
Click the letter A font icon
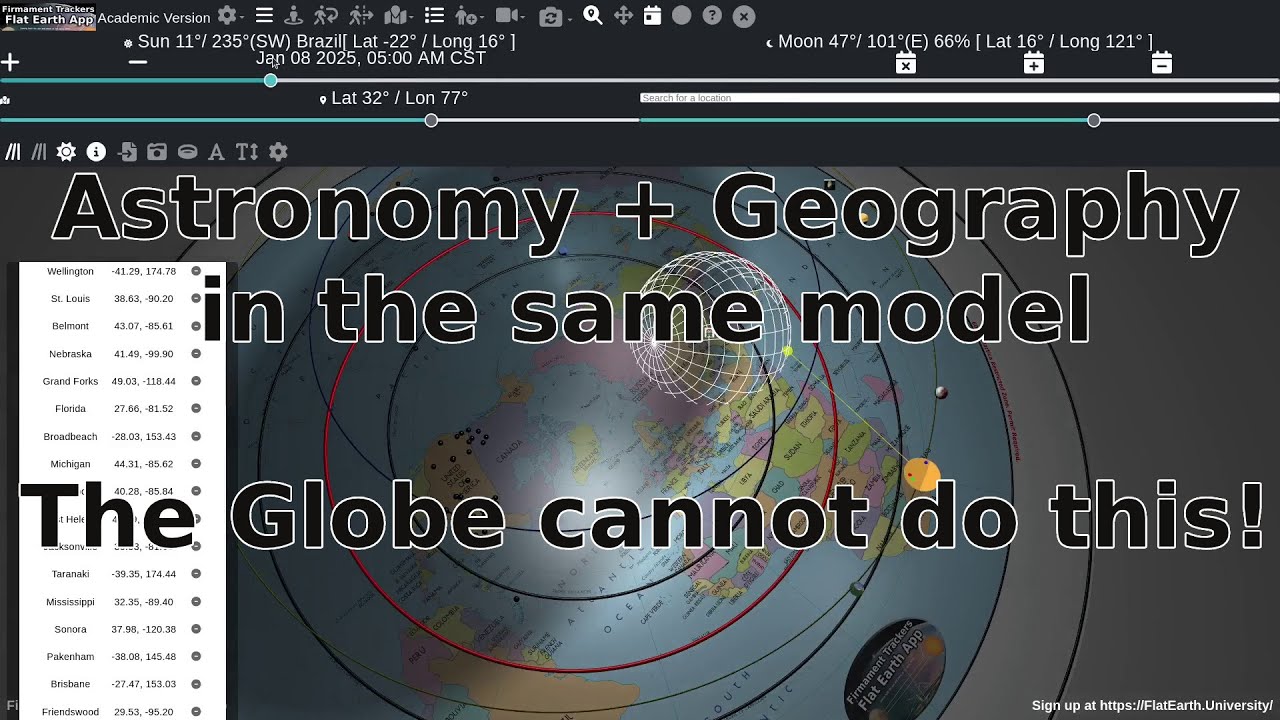(x=216, y=152)
